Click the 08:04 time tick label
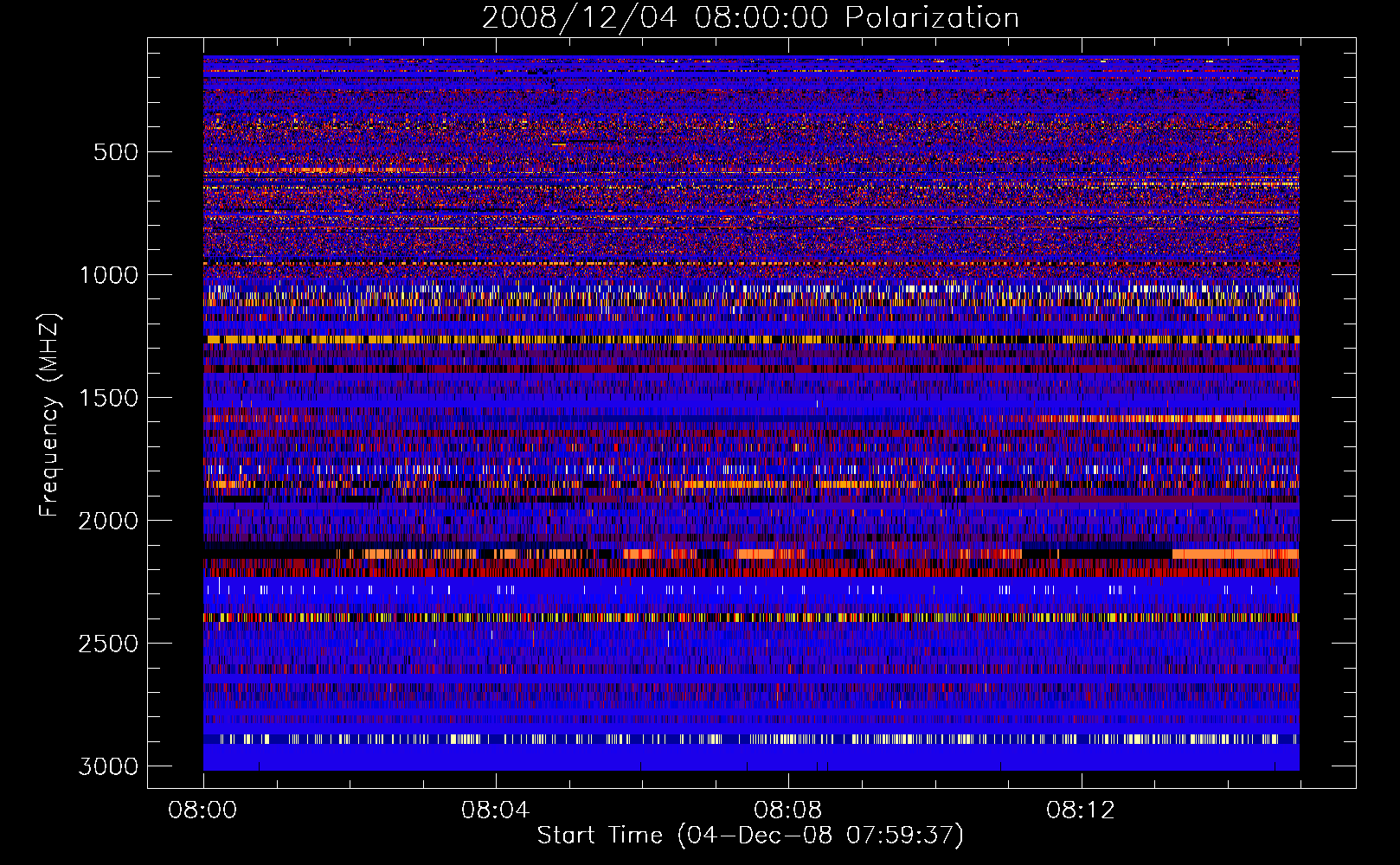The width and height of the screenshot is (1400, 865). point(496,811)
